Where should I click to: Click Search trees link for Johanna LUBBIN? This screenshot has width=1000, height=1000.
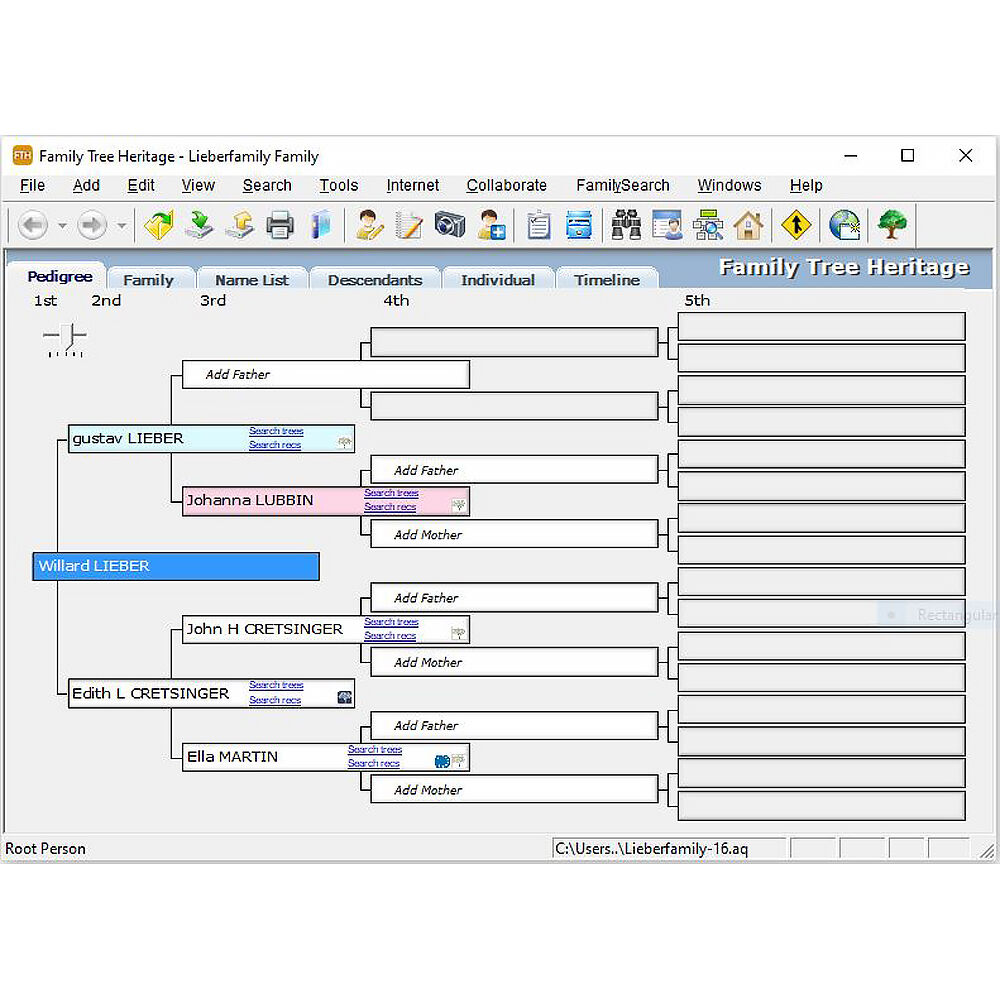point(391,493)
